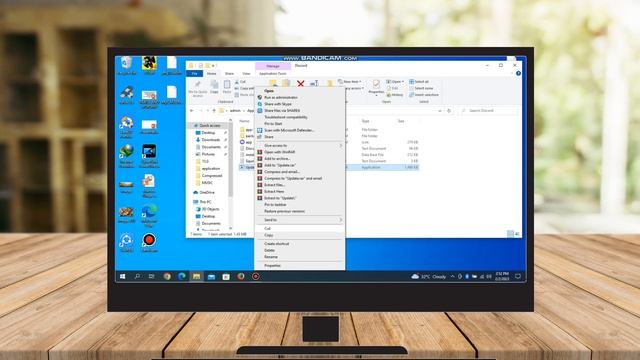The image size is (640, 360).
Task: Open the Application Tools tab
Action: (273, 73)
